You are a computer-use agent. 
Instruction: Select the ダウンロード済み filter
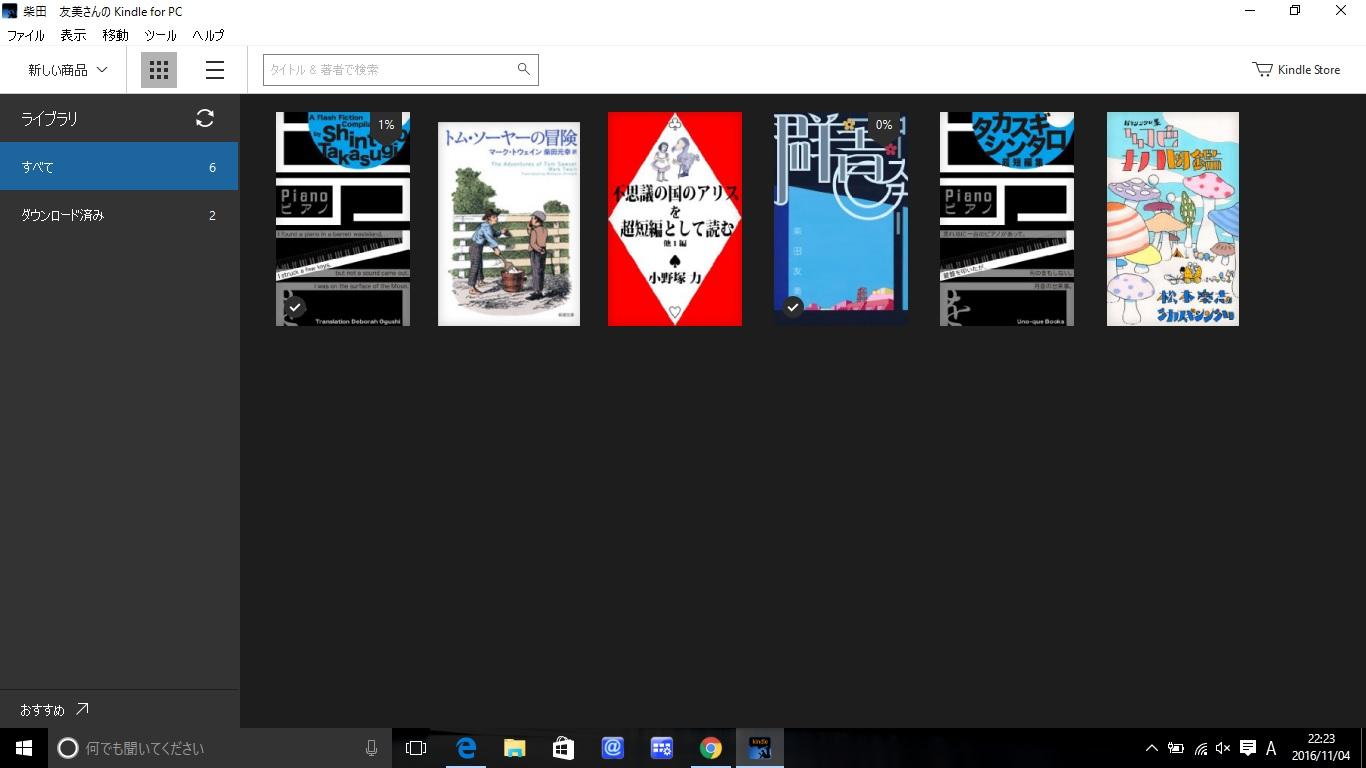(119, 215)
